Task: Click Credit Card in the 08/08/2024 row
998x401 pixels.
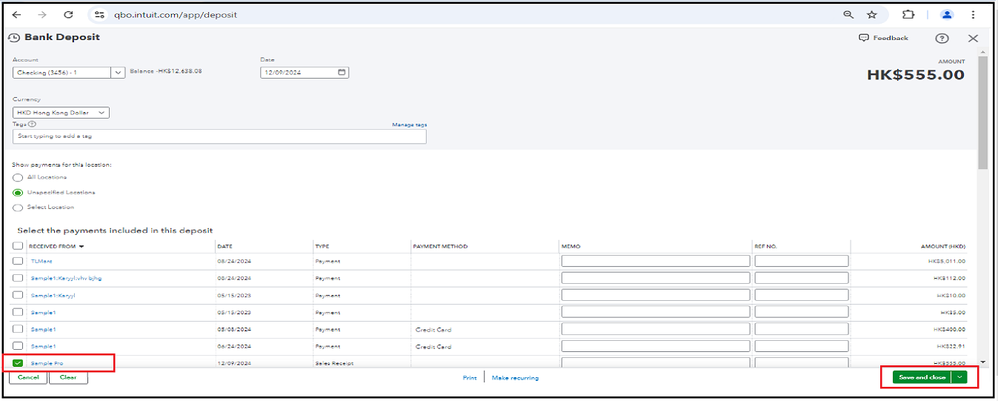Action: point(433,330)
